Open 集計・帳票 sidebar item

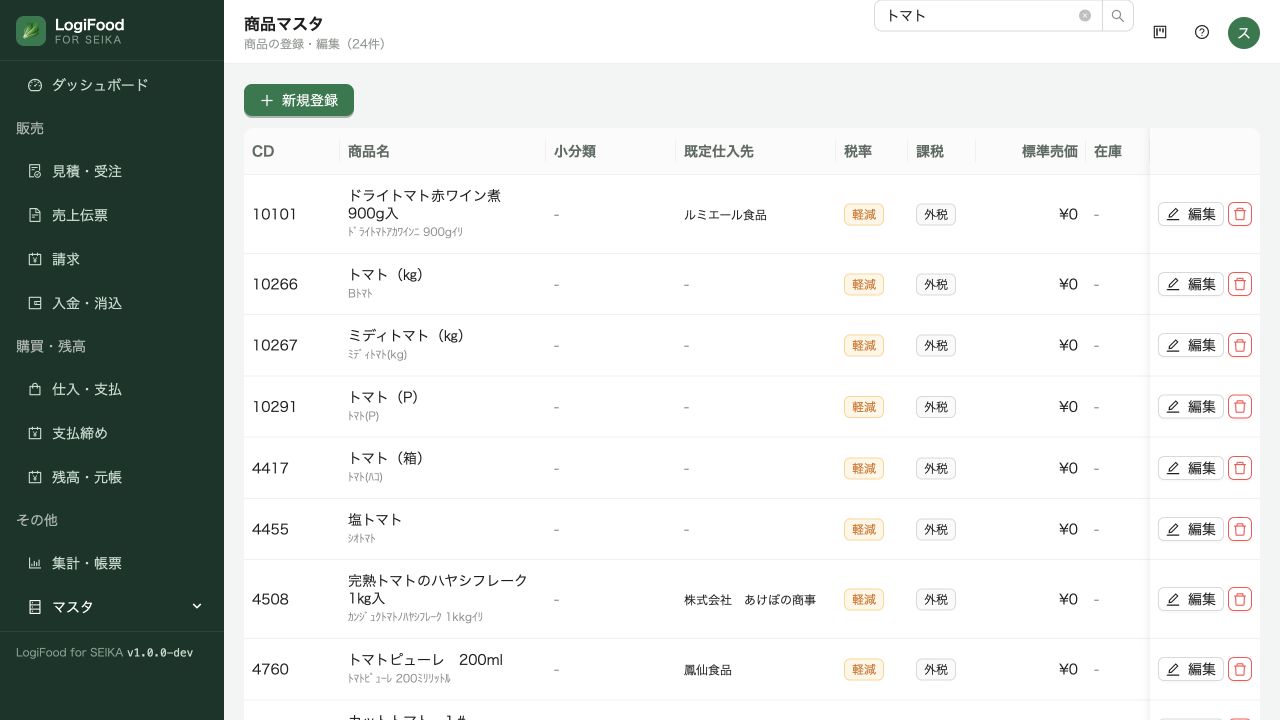coord(112,563)
